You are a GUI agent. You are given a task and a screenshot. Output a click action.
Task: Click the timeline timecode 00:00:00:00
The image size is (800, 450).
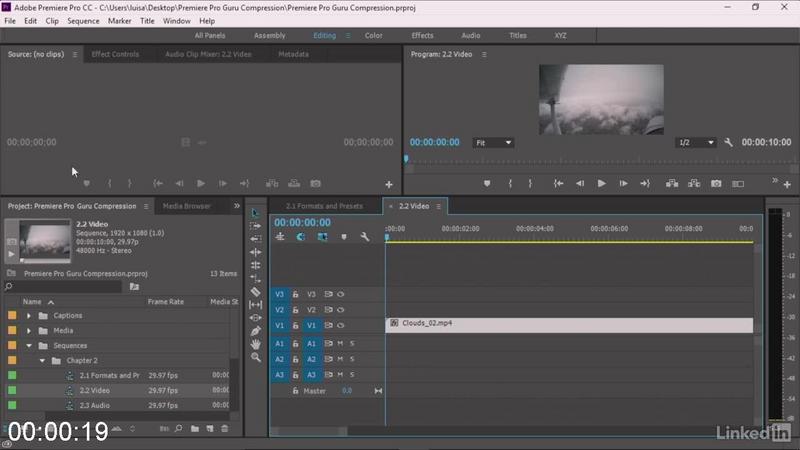(302, 222)
